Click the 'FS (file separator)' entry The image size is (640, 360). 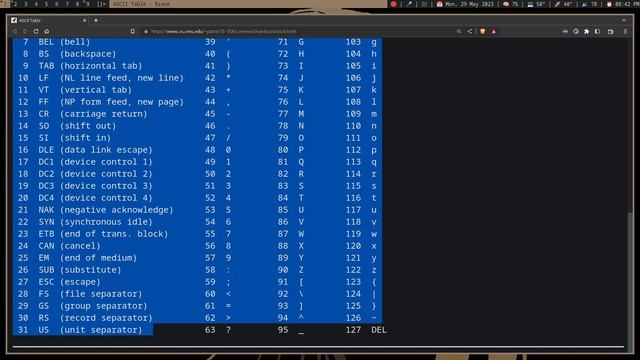[x=90, y=294]
